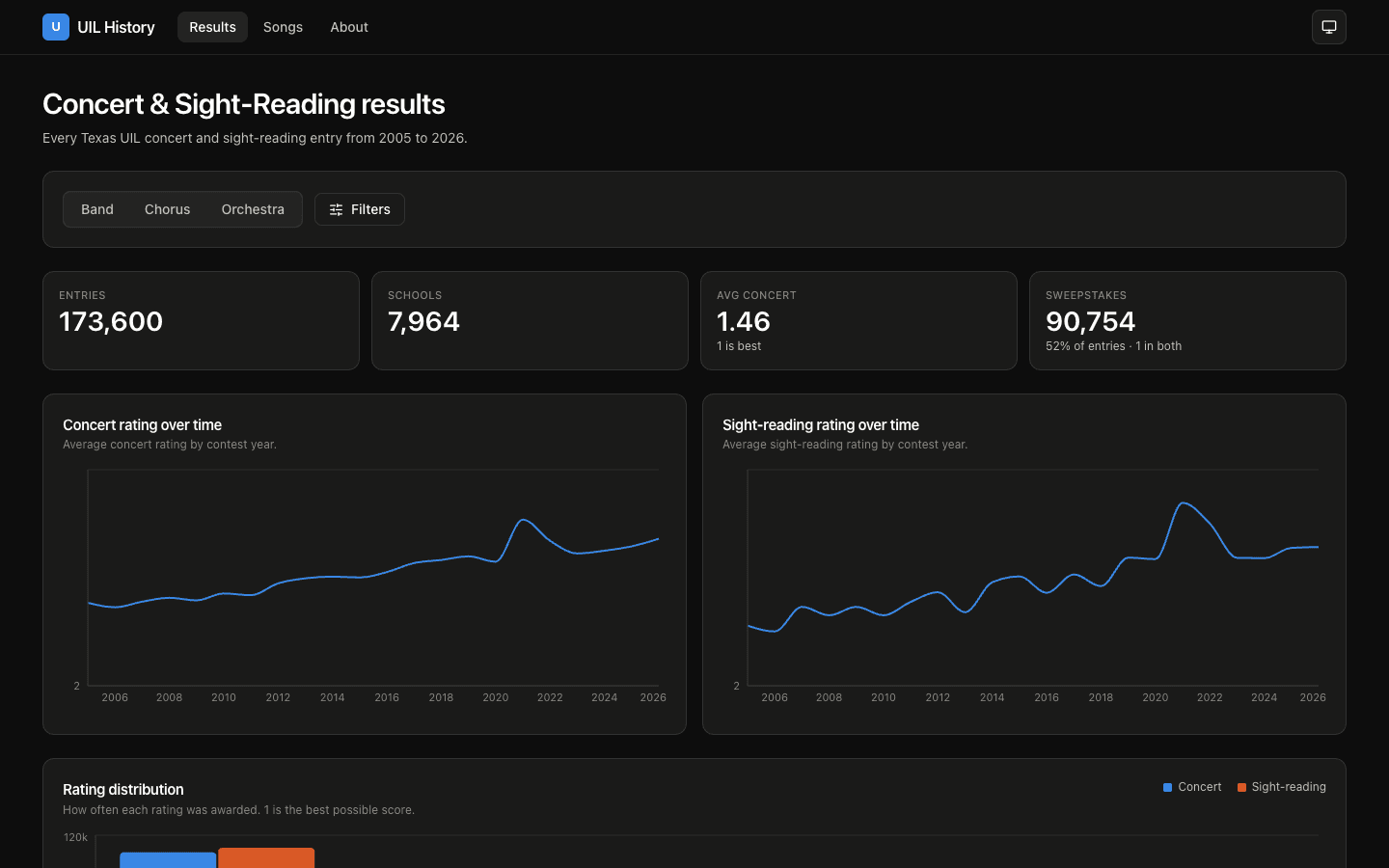Click the 'Concert & Sight-Reading results' page heading
The height and width of the screenshot is (868, 1389).
click(244, 104)
